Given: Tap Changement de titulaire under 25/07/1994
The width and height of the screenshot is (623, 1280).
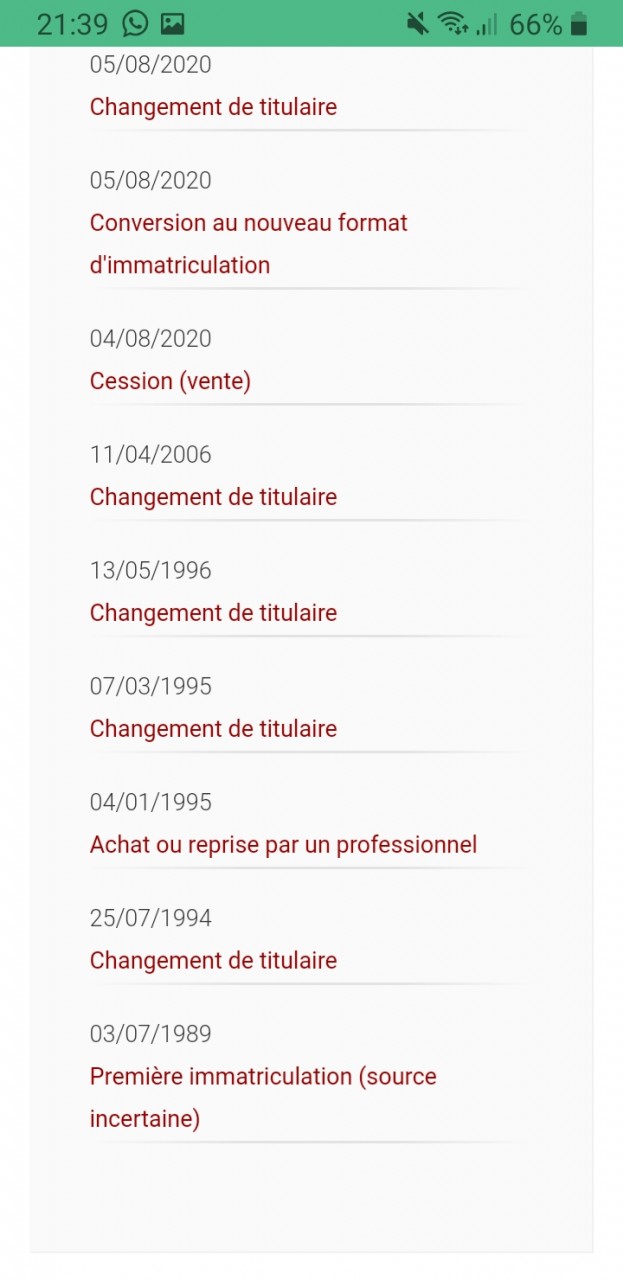Looking at the screenshot, I should 213,961.
